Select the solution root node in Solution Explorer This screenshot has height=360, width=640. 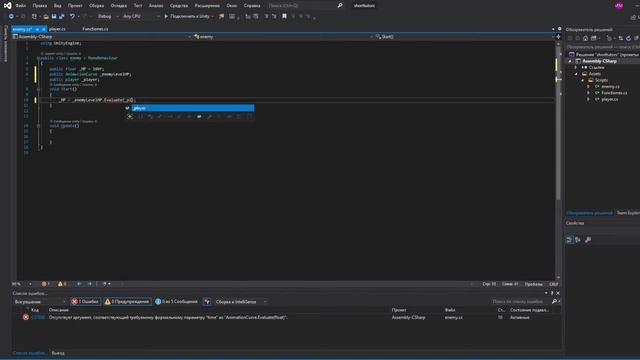tap(604, 55)
